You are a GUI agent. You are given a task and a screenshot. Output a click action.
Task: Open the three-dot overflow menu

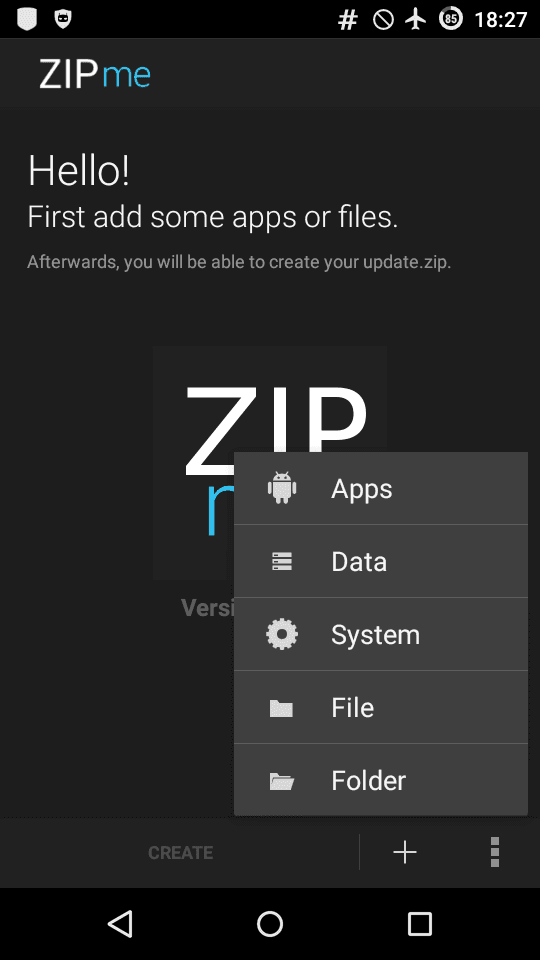495,852
